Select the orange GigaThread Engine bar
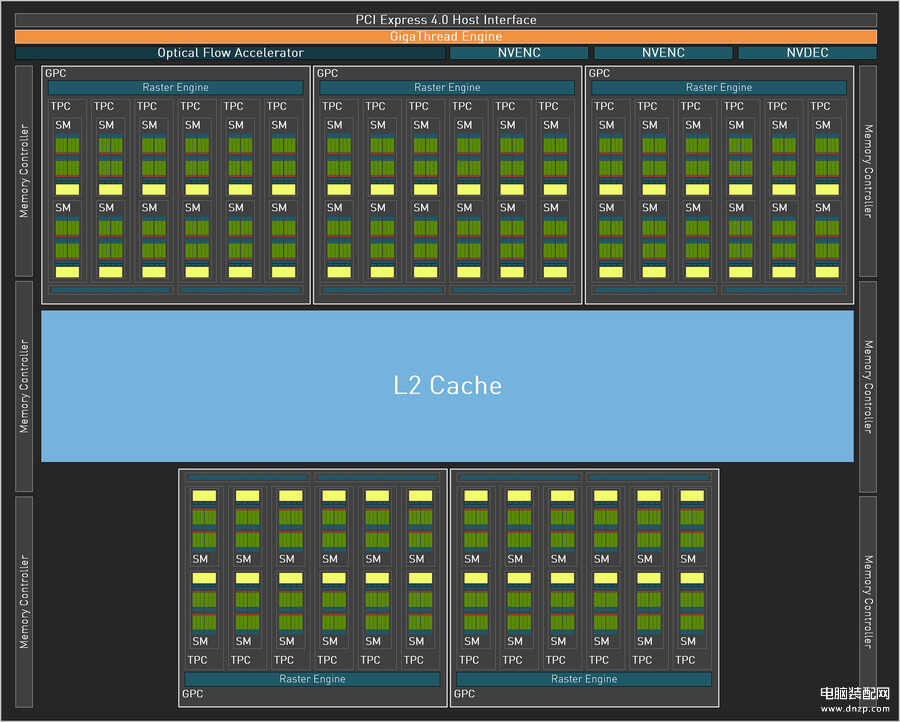This screenshot has height=722, width=900. (446, 36)
